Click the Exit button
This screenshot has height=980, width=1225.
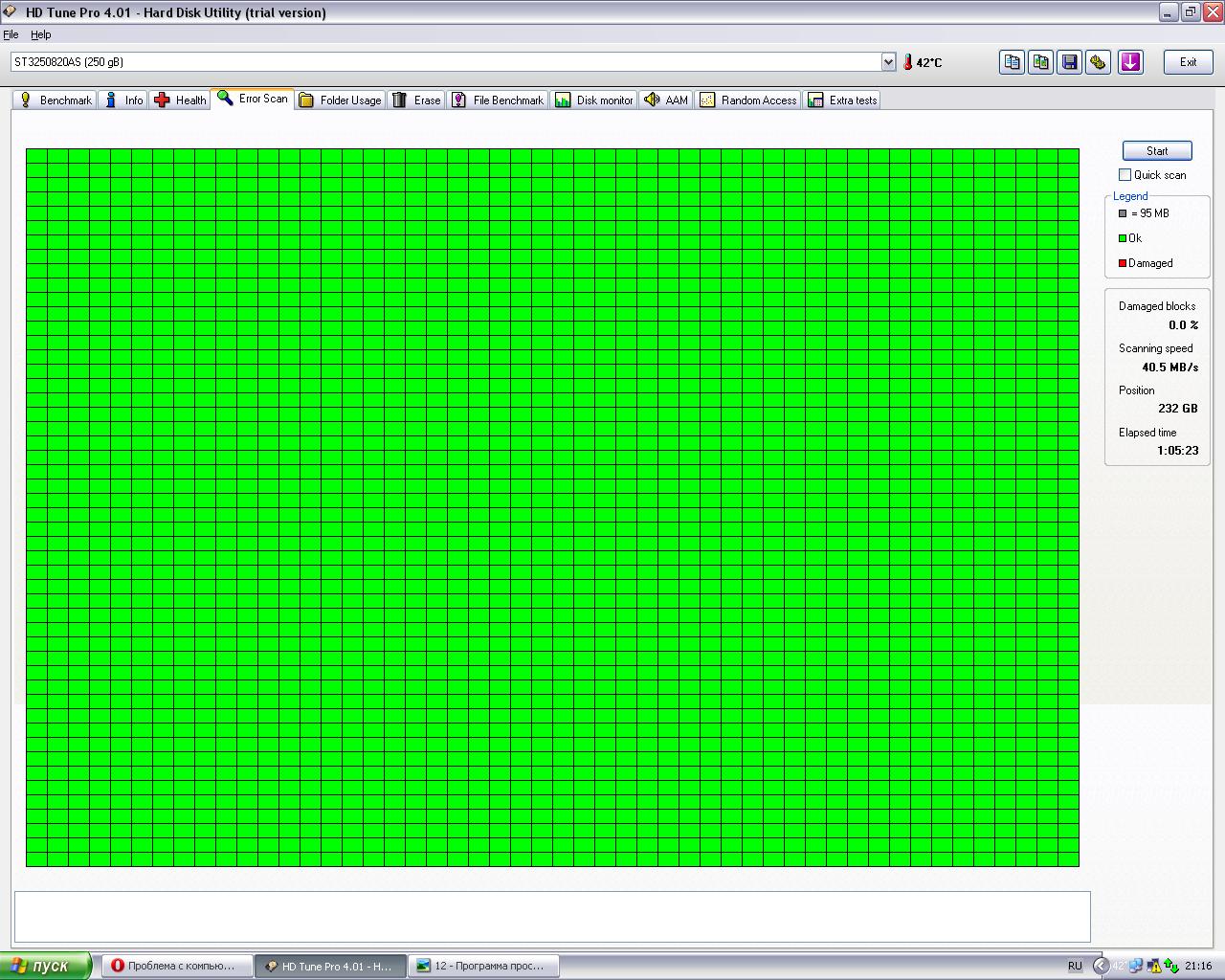tap(1188, 62)
